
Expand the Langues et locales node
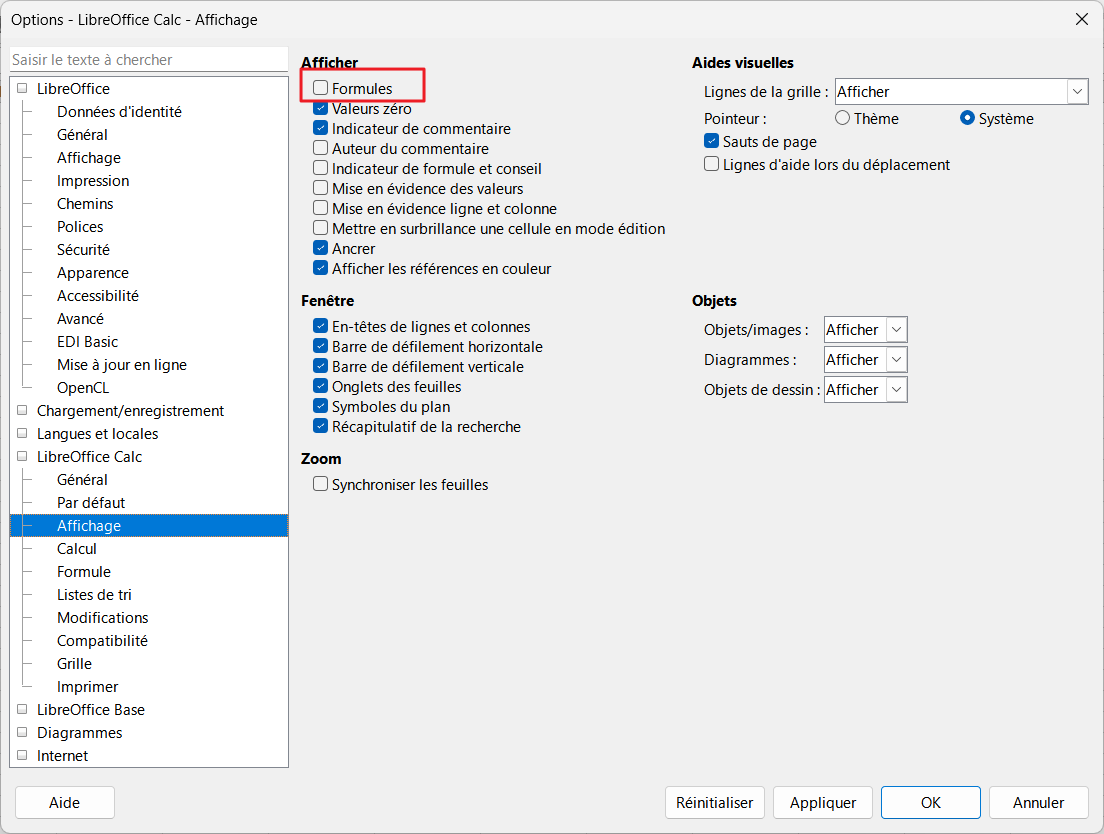coord(22,434)
